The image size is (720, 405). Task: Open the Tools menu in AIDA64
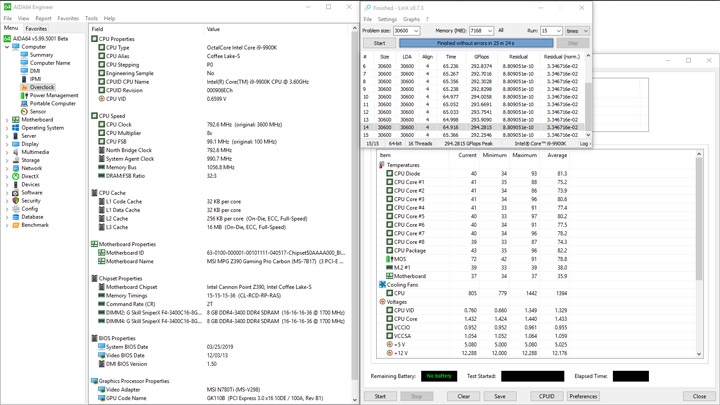pyautogui.click(x=91, y=18)
